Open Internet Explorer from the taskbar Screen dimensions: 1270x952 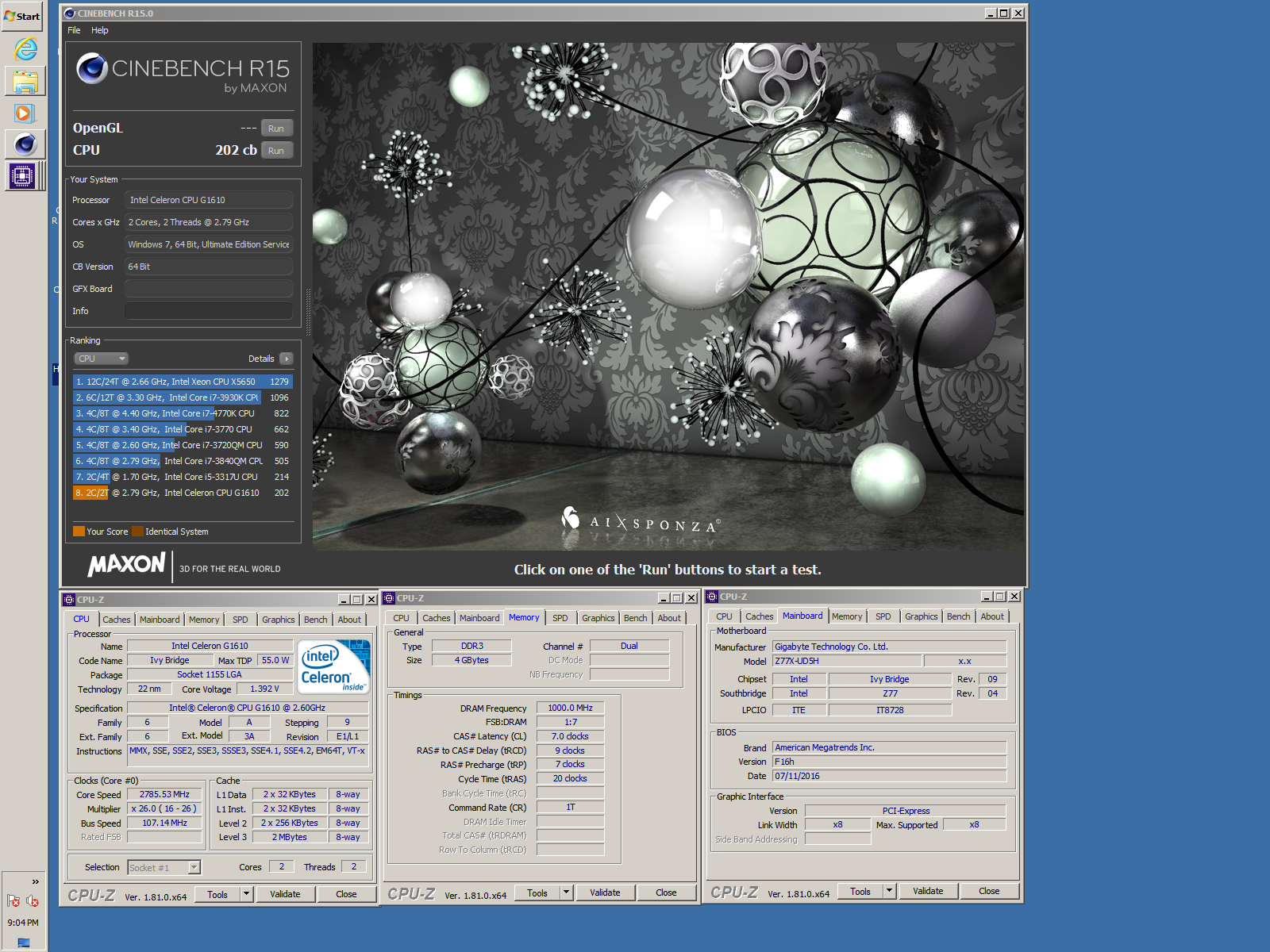pyautogui.click(x=25, y=49)
